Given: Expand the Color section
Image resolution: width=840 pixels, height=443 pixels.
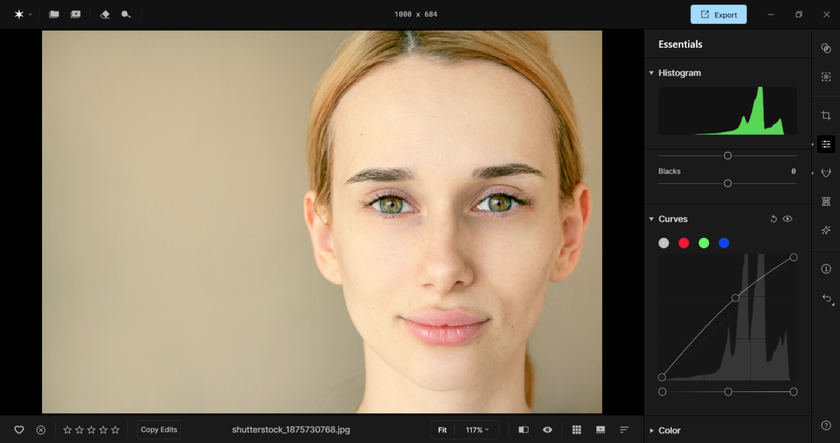Looking at the screenshot, I should pos(651,430).
